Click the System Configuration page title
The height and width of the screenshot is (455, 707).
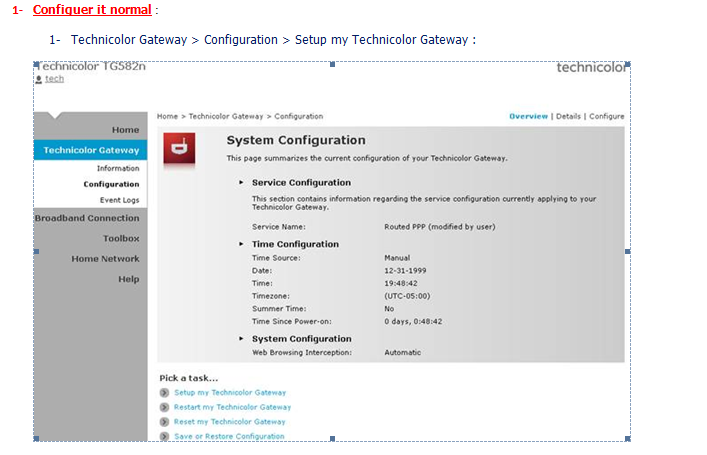pos(296,140)
